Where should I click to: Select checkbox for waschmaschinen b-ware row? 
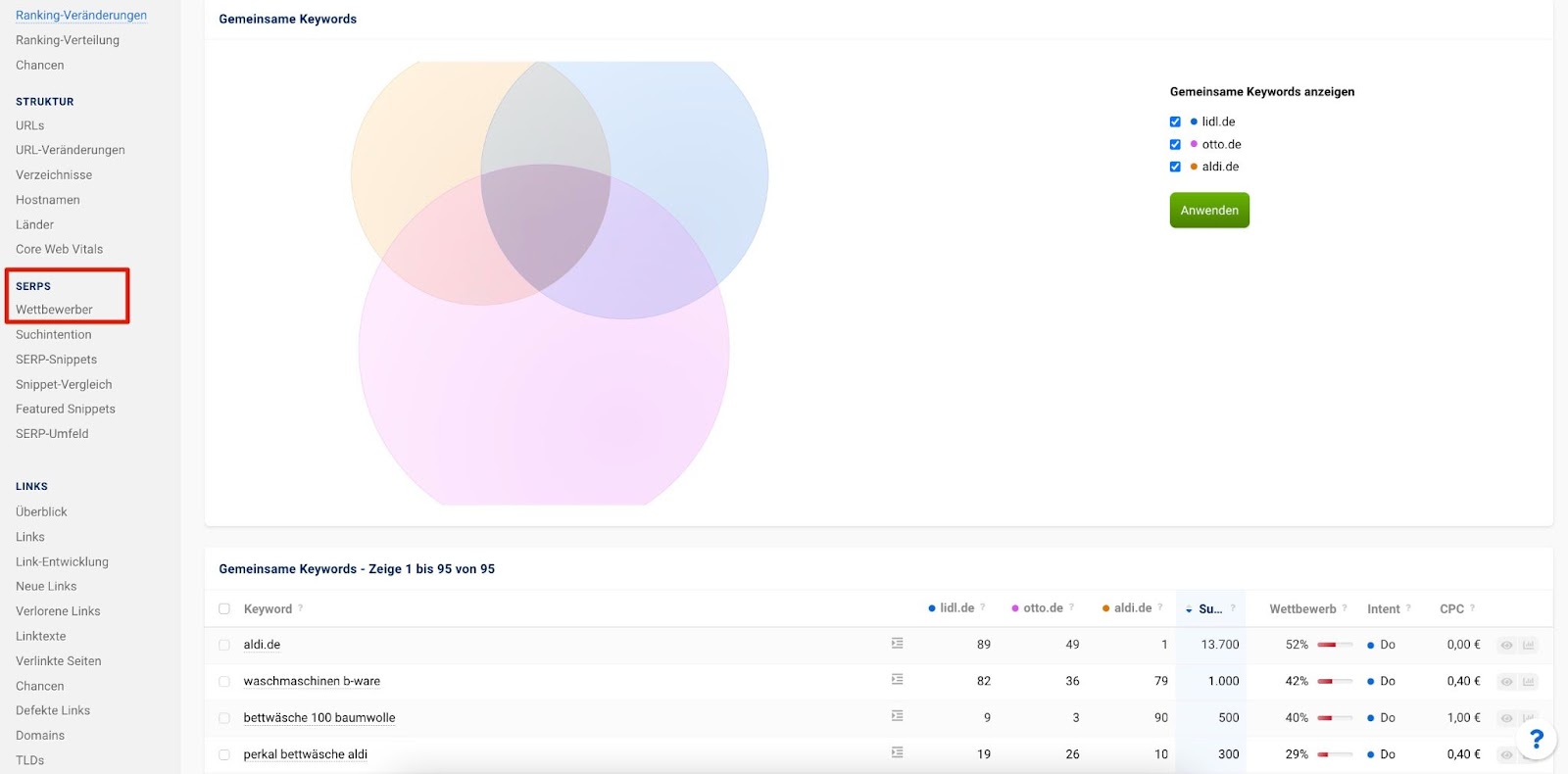click(224, 681)
